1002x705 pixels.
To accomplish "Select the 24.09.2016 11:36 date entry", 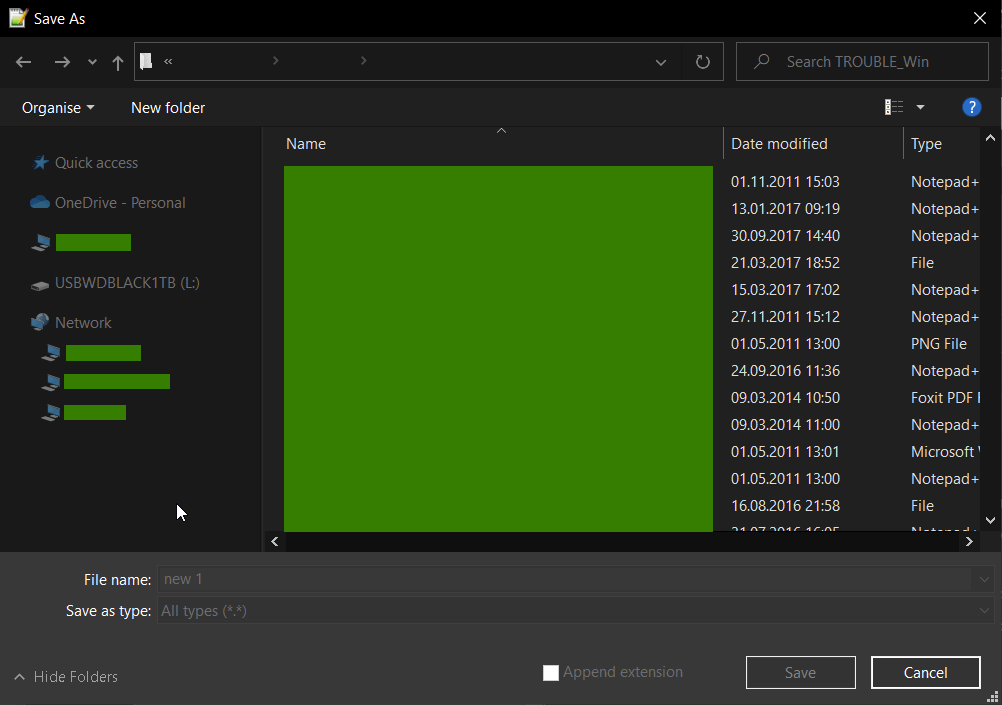I will pos(785,371).
